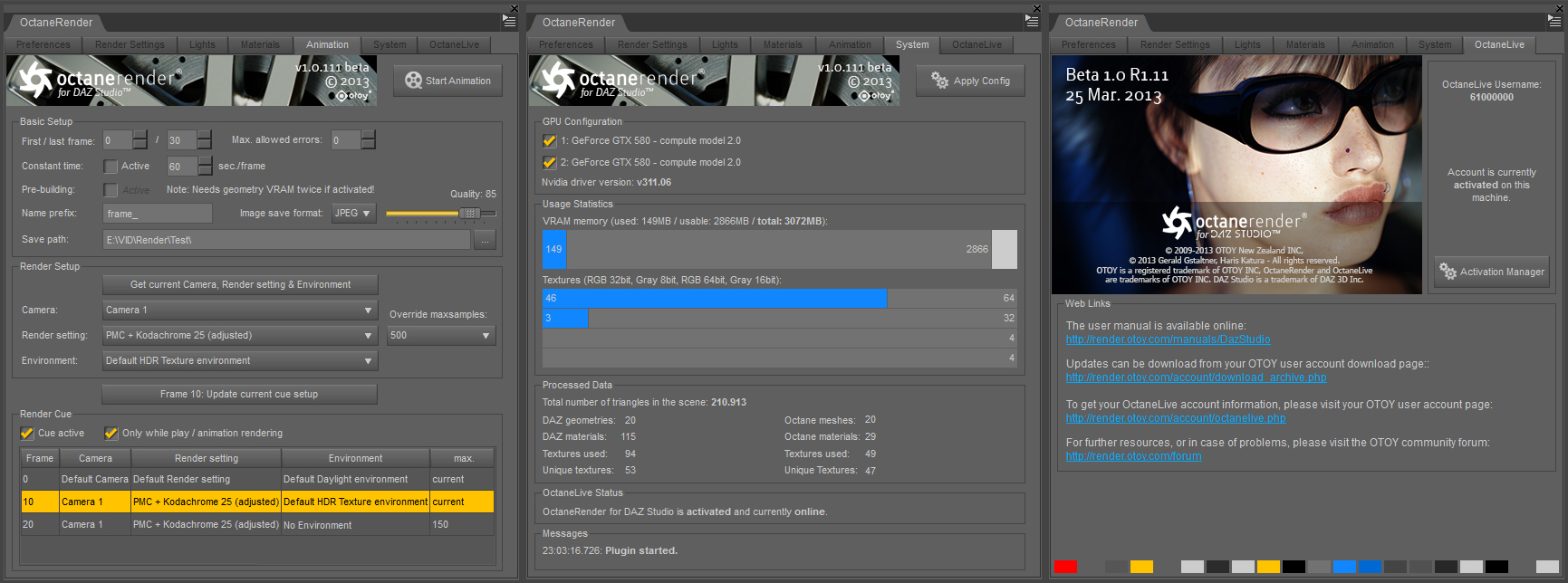Click the gears icon on Activation Manager
This screenshot has height=583, width=1568.
tap(1448, 272)
